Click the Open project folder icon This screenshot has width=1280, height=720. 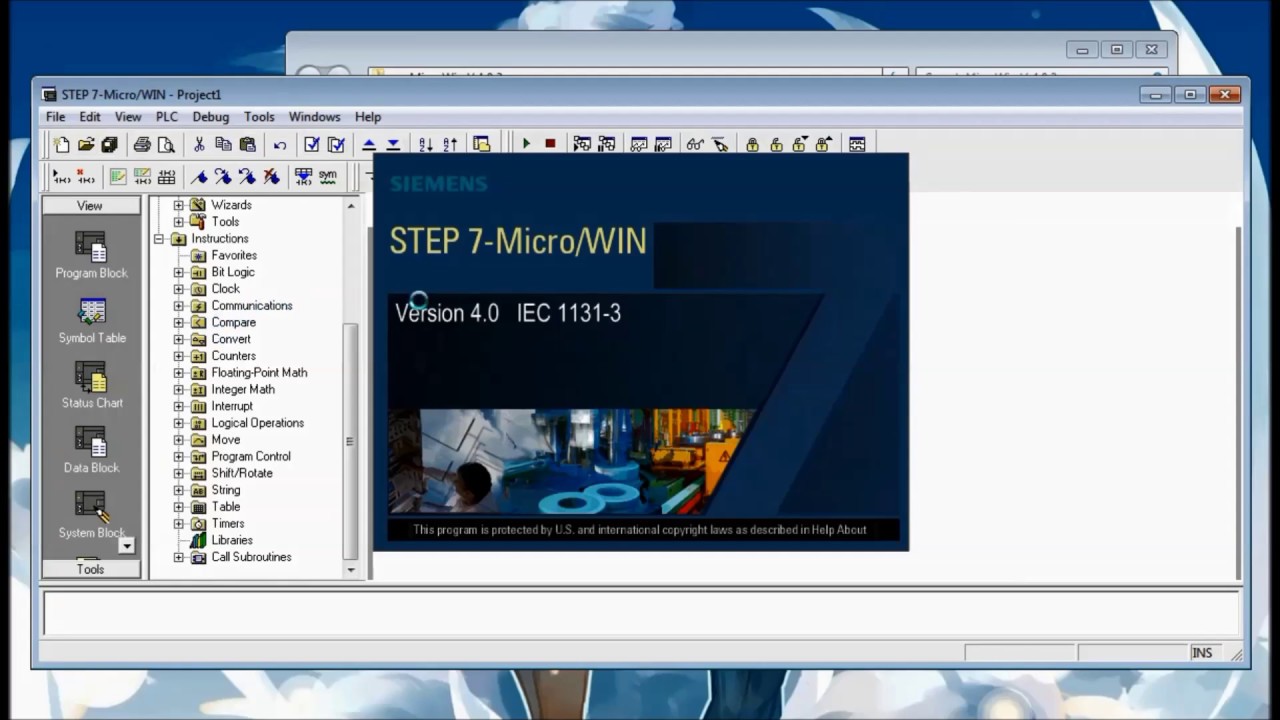pos(86,144)
